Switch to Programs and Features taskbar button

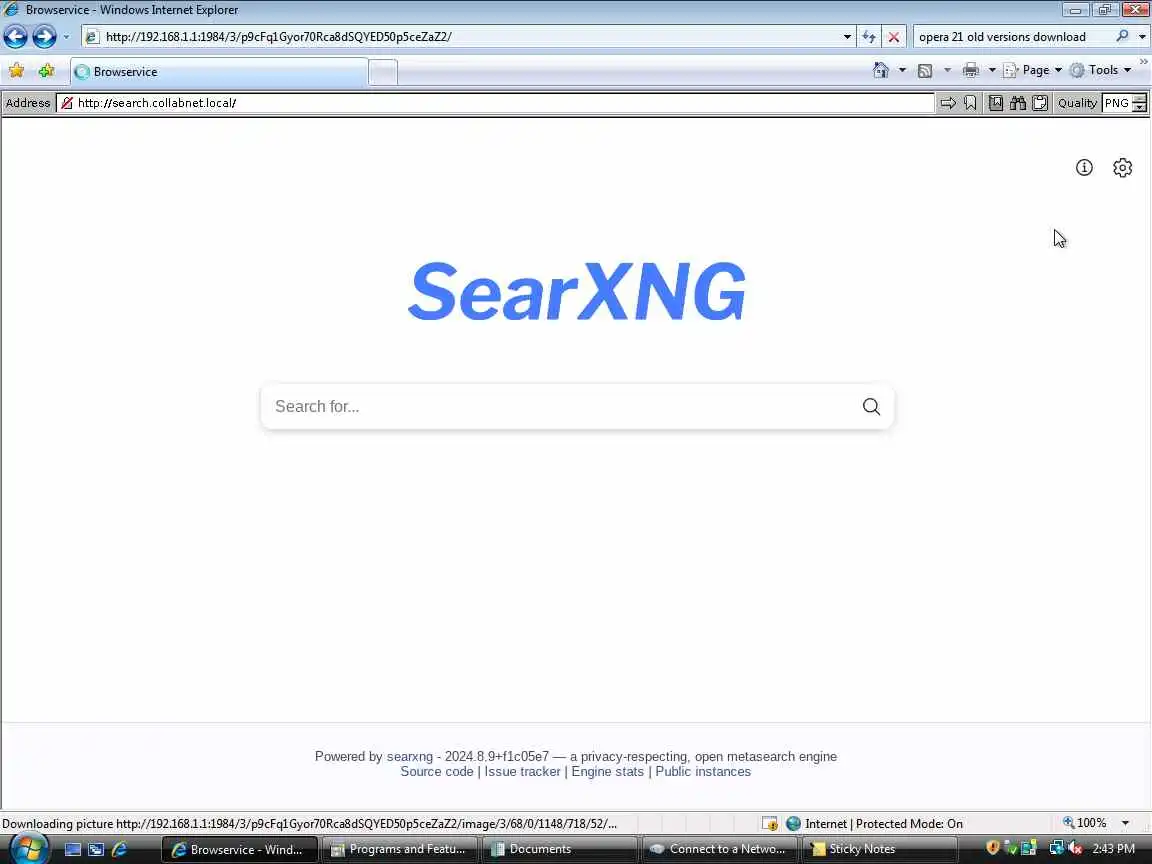click(x=400, y=849)
